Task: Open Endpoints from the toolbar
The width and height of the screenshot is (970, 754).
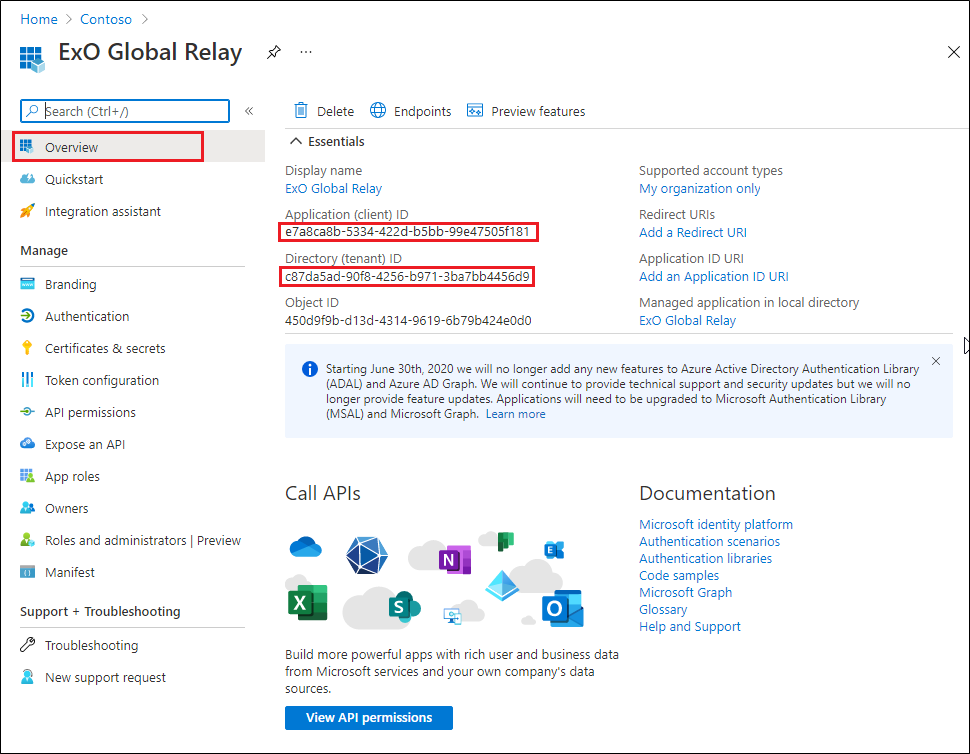Action: (410, 110)
